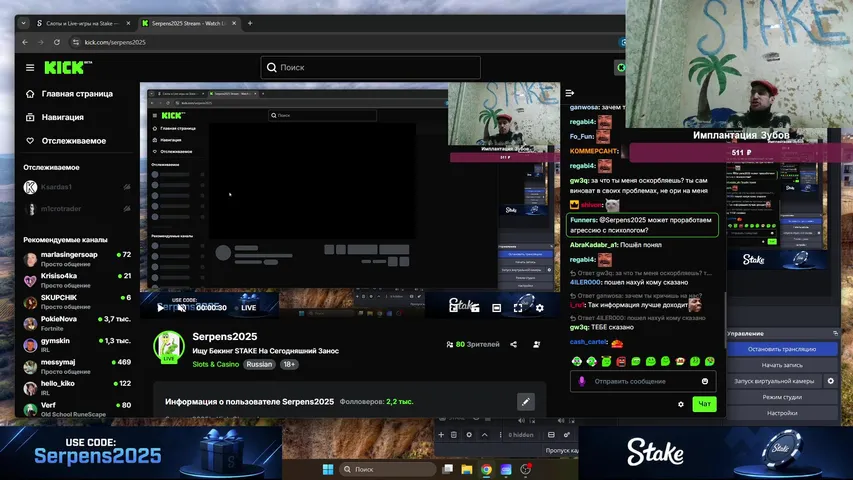Toggle Режим студии in OBS

782,397
